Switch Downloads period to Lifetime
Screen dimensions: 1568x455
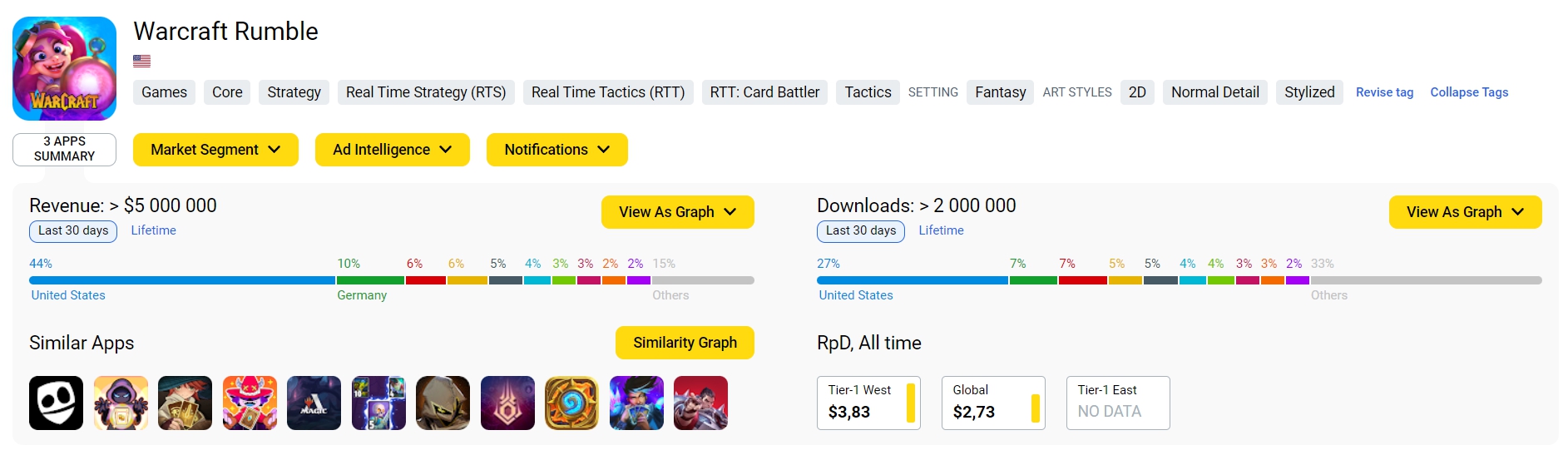(941, 230)
